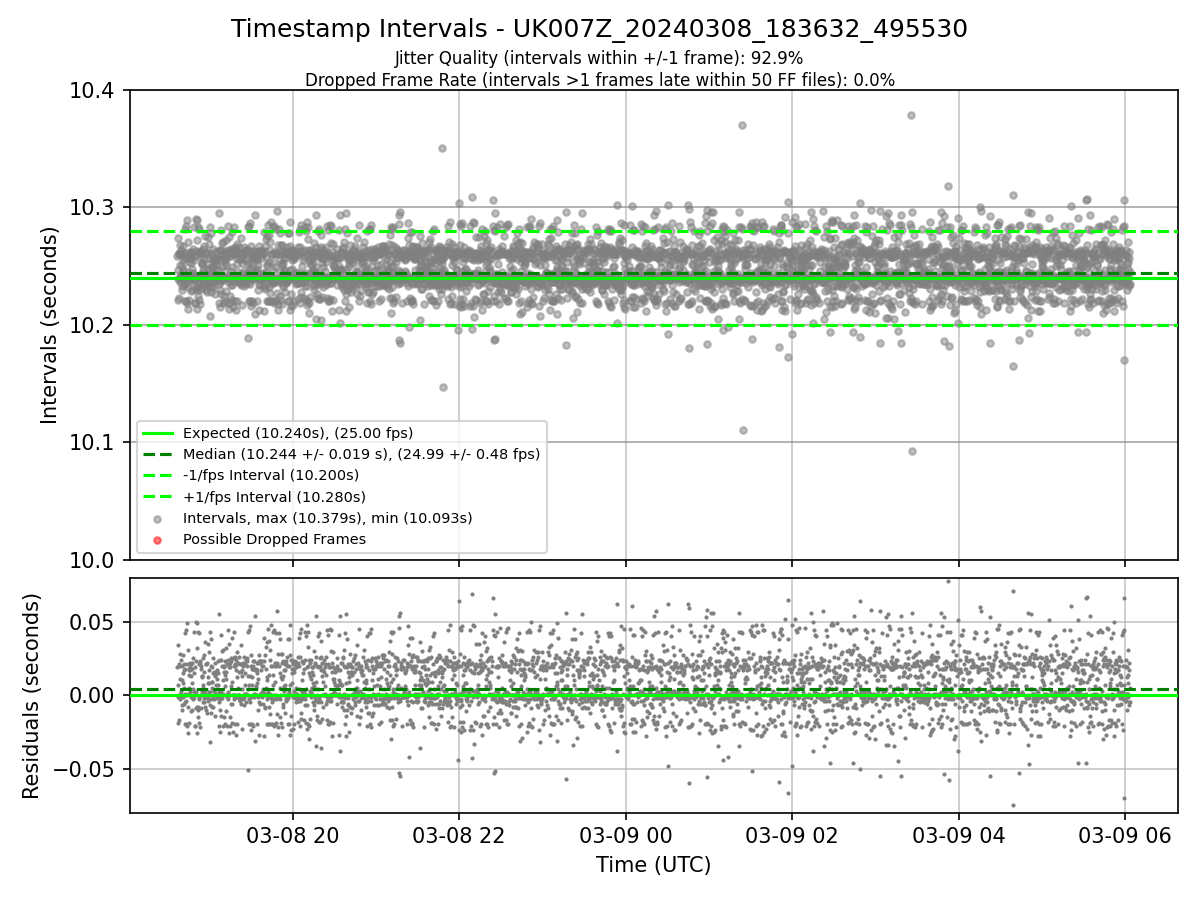Click the 'Intervals (seconds)' y-axis label
This screenshot has width=1200, height=900.
[50, 325]
